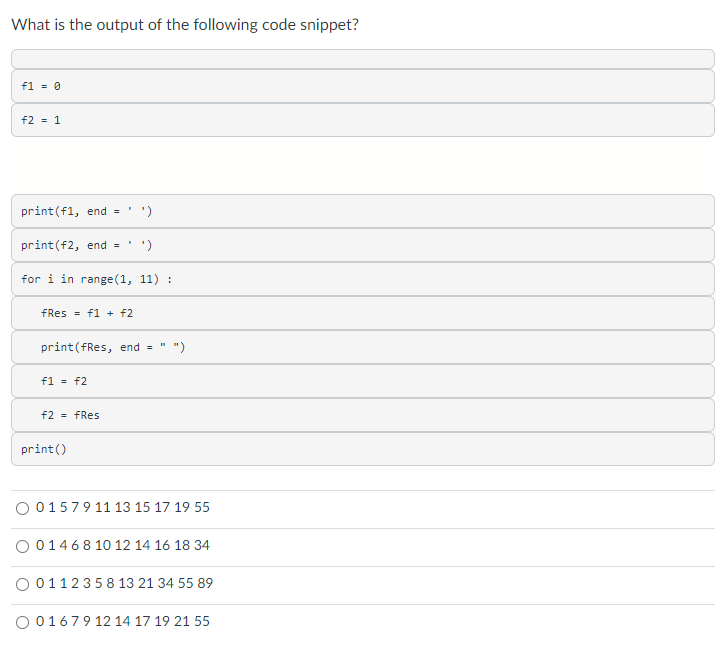The image size is (723, 650).
Task: Click answer text '0 1 1 2 3 5 8 13'
Action: (123, 584)
